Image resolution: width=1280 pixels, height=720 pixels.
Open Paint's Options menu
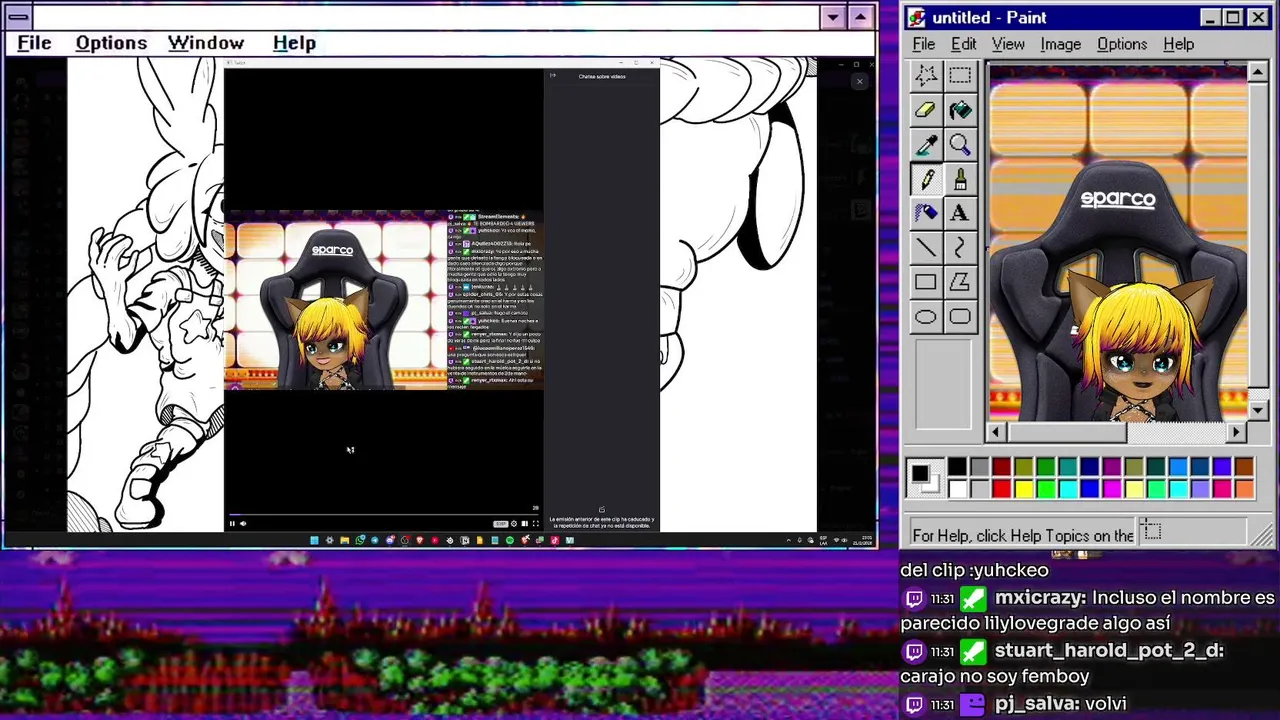[1122, 44]
